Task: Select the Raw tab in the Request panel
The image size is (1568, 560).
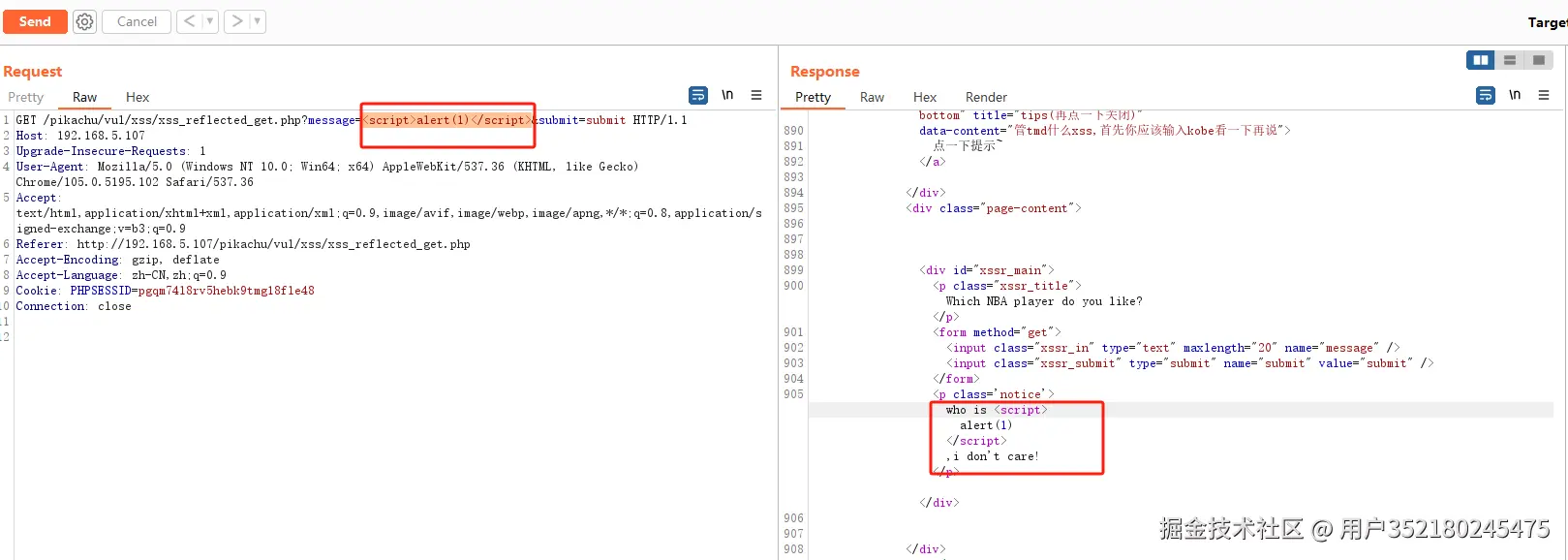Action: coord(84,97)
